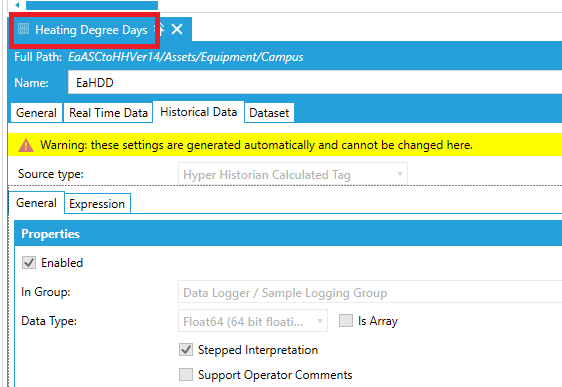Select the Historical Data tab
The width and height of the screenshot is (562, 387).
coord(199,112)
